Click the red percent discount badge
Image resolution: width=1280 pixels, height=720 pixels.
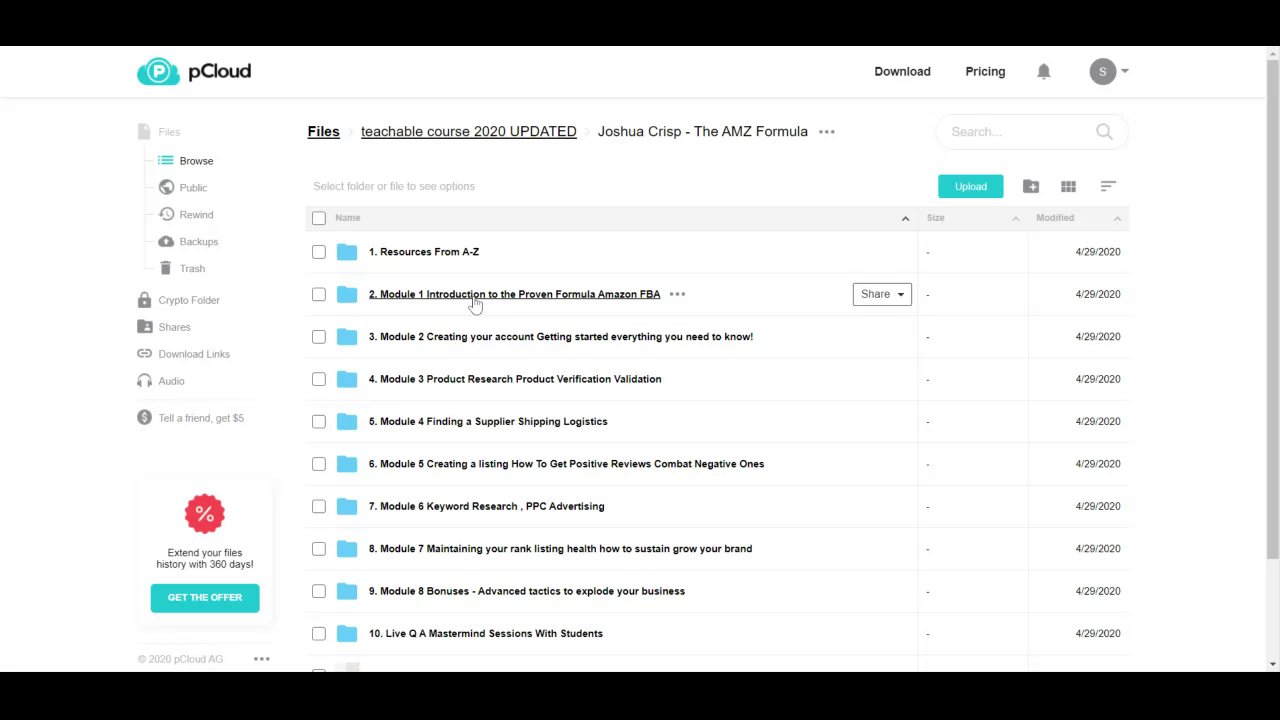pyautogui.click(x=205, y=514)
